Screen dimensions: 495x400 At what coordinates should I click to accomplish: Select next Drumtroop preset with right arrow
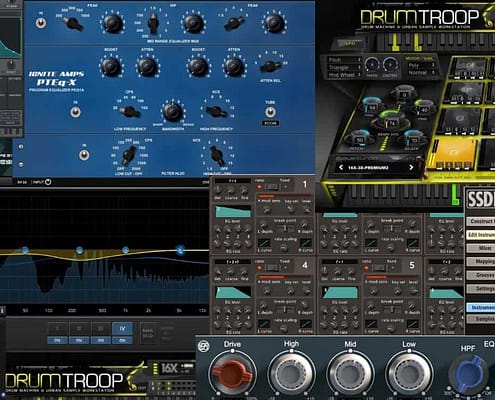[x=411, y=167]
